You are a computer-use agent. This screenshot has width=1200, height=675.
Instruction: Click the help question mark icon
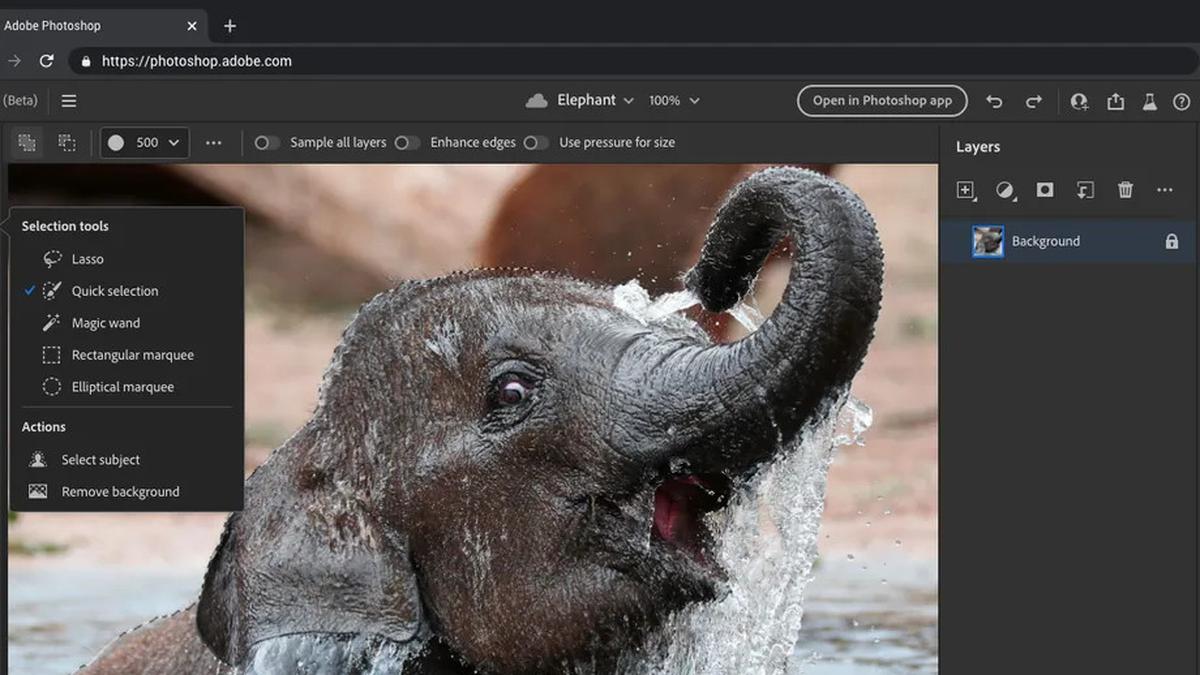[1181, 101]
